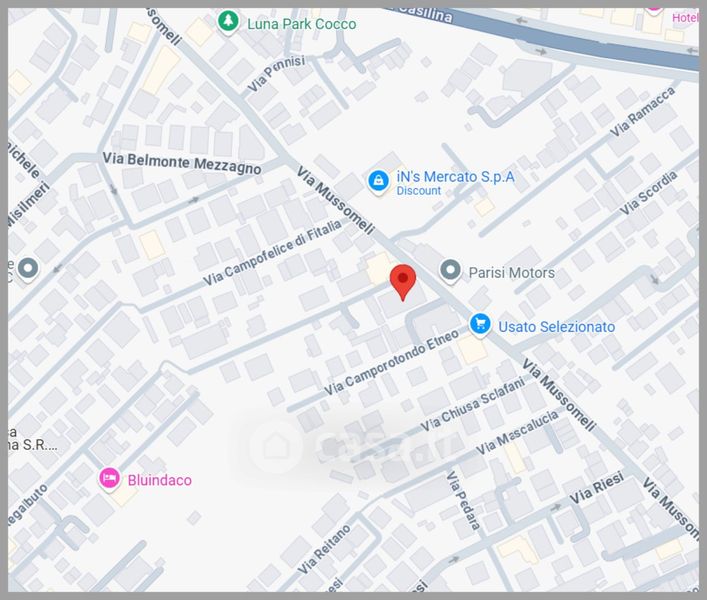Select the Via Pennisi street label

[276, 73]
